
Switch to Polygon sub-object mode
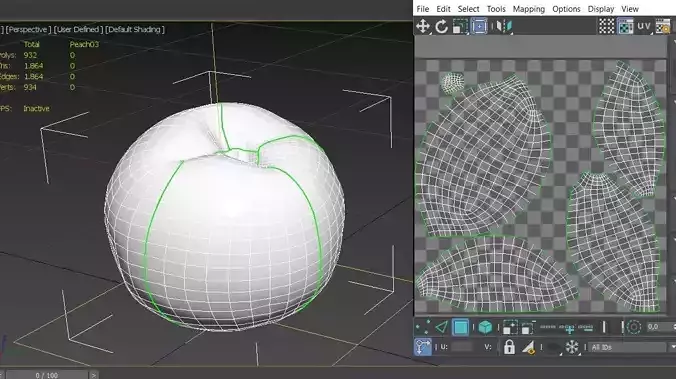pos(460,327)
